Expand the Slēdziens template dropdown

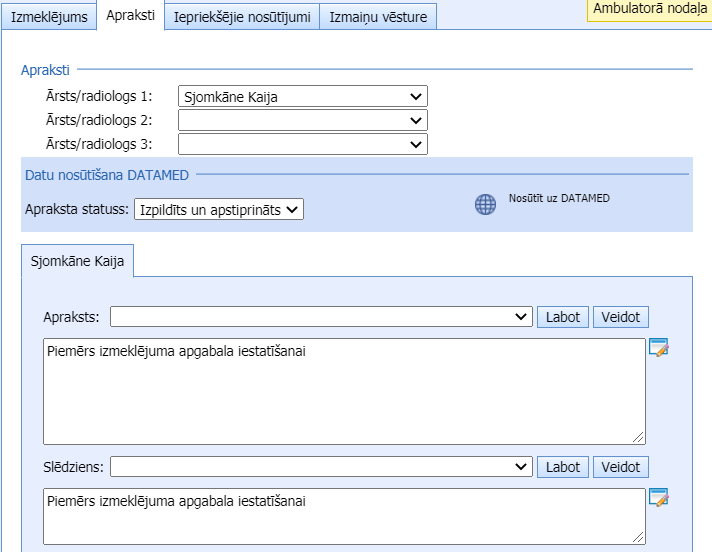click(x=320, y=467)
